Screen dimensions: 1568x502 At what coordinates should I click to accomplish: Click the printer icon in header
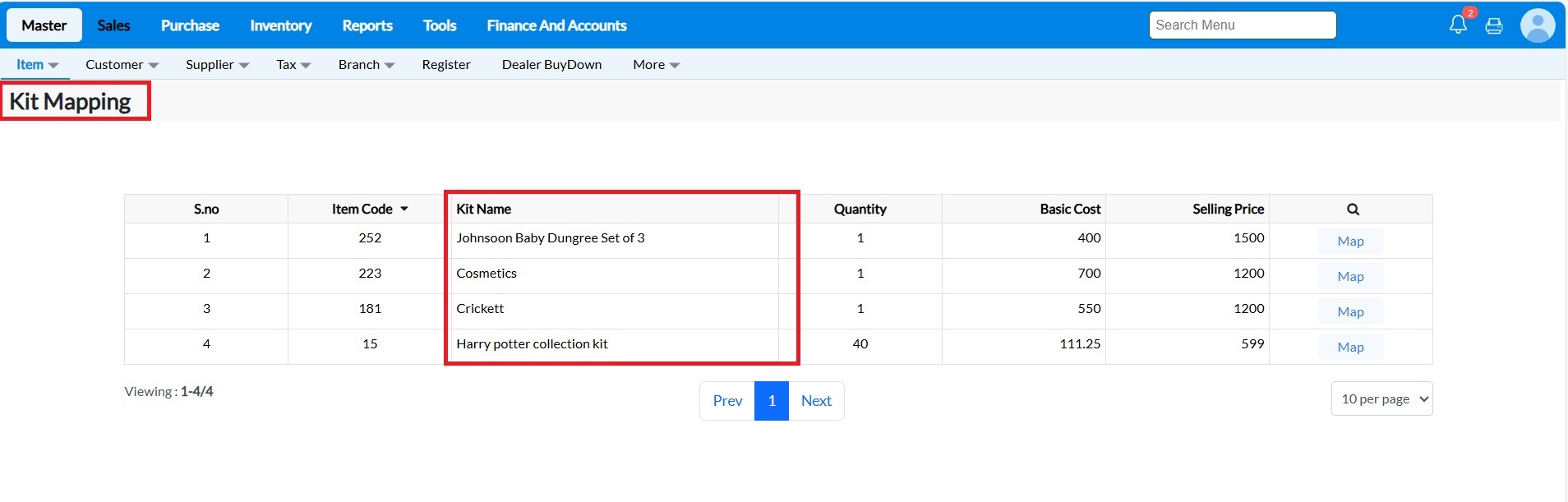(x=1494, y=26)
